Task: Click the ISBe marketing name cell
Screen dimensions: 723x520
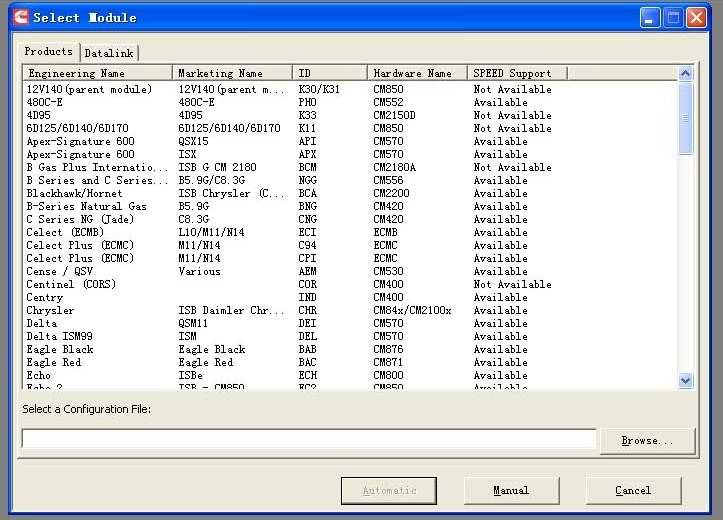Action: pyautogui.click(x=190, y=375)
